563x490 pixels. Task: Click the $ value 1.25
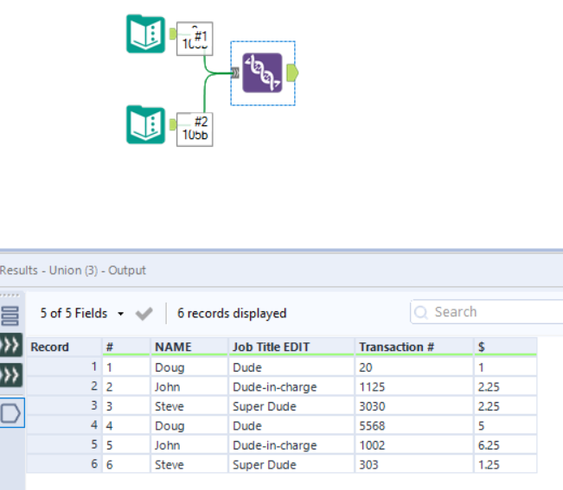[x=505, y=465]
